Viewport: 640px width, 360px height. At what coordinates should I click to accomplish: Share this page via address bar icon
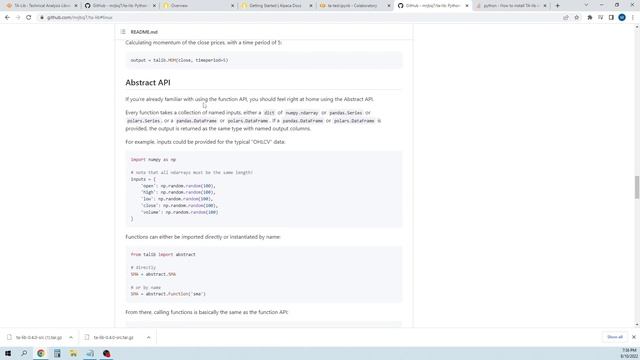[566, 18]
